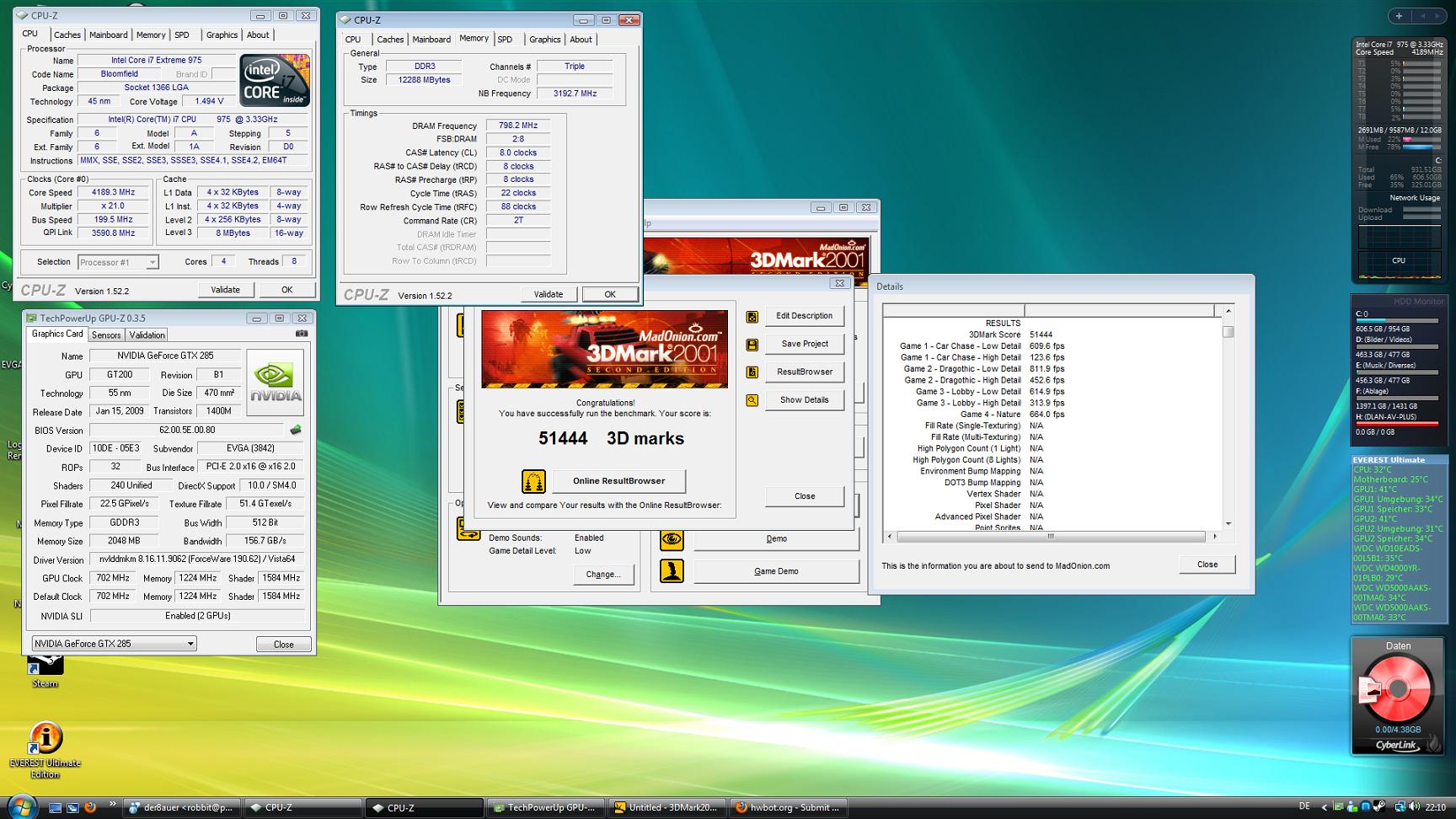The width and height of the screenshot is (1456, 819).
Task: Click the Game 4 - Nature result row
Action: click(1012, 415)
